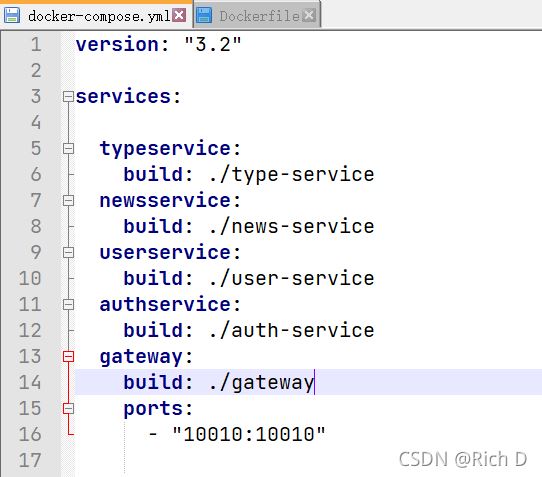Screen dimensions: 542x477
Task: Click the typeservice: key
Action: point(170,149)
